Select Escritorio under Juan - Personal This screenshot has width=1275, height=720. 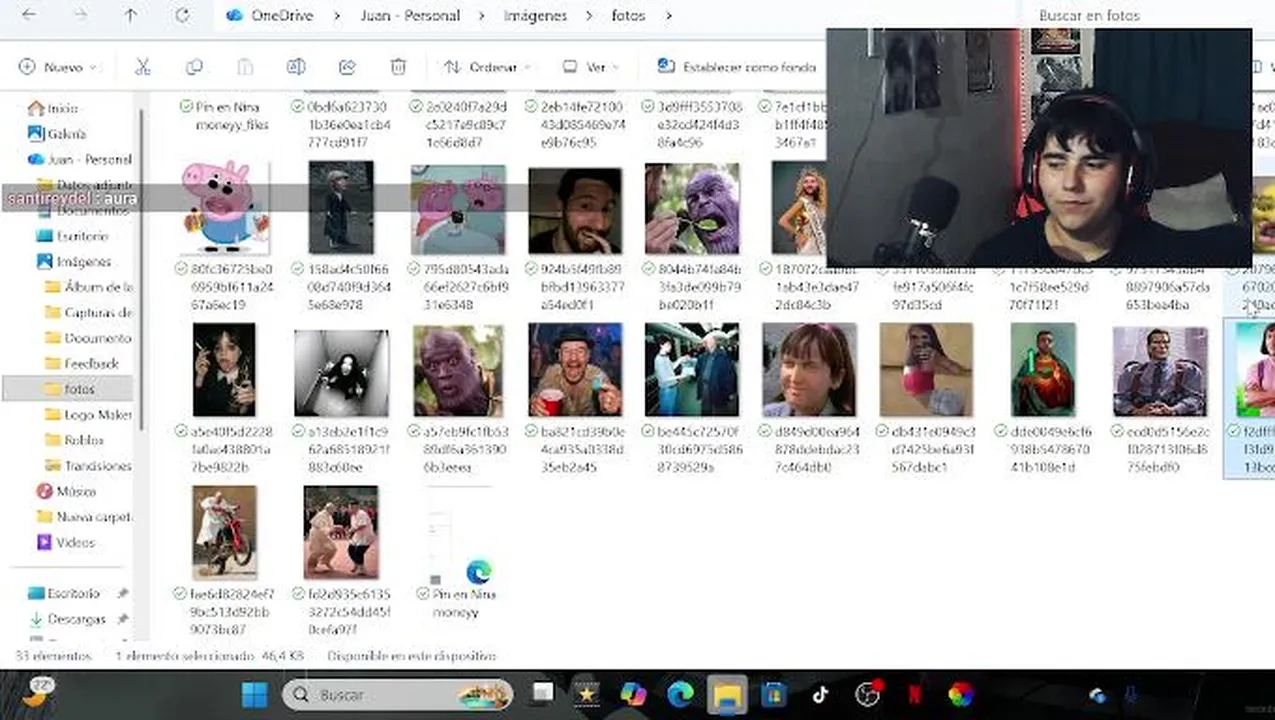click(82, 236)
